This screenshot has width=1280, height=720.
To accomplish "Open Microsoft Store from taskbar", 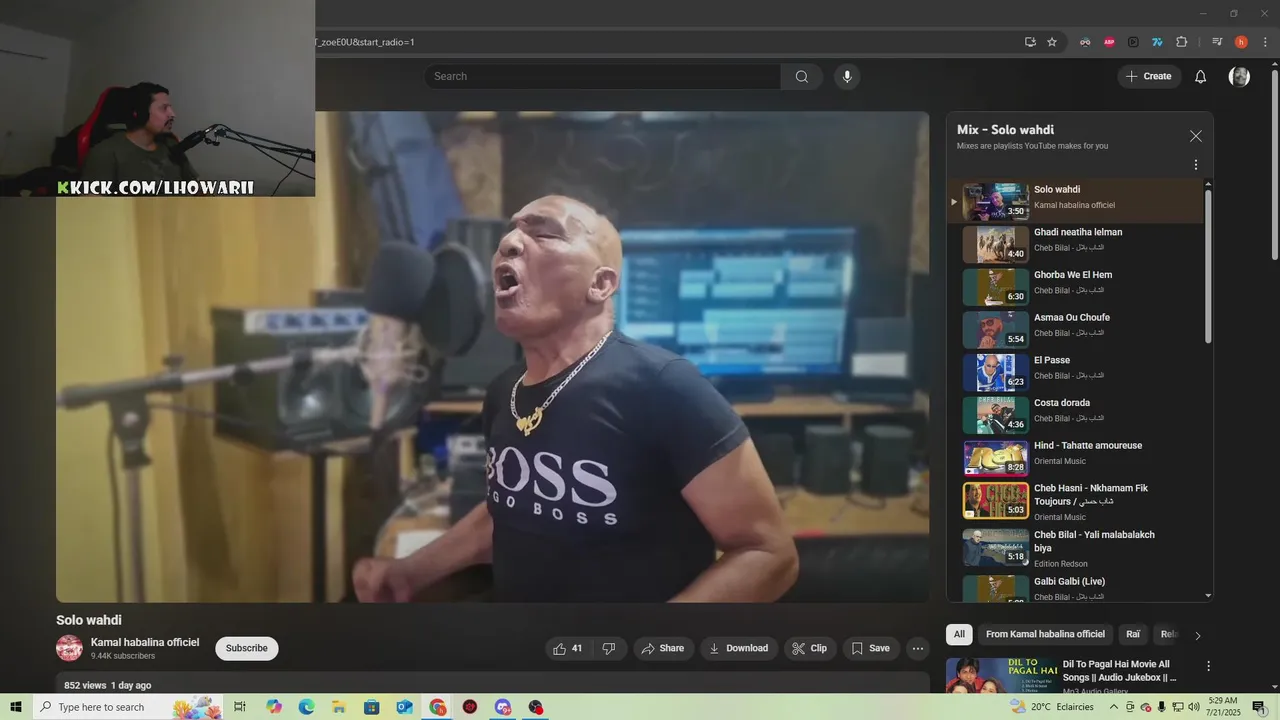I will click(x=372, y=707).
